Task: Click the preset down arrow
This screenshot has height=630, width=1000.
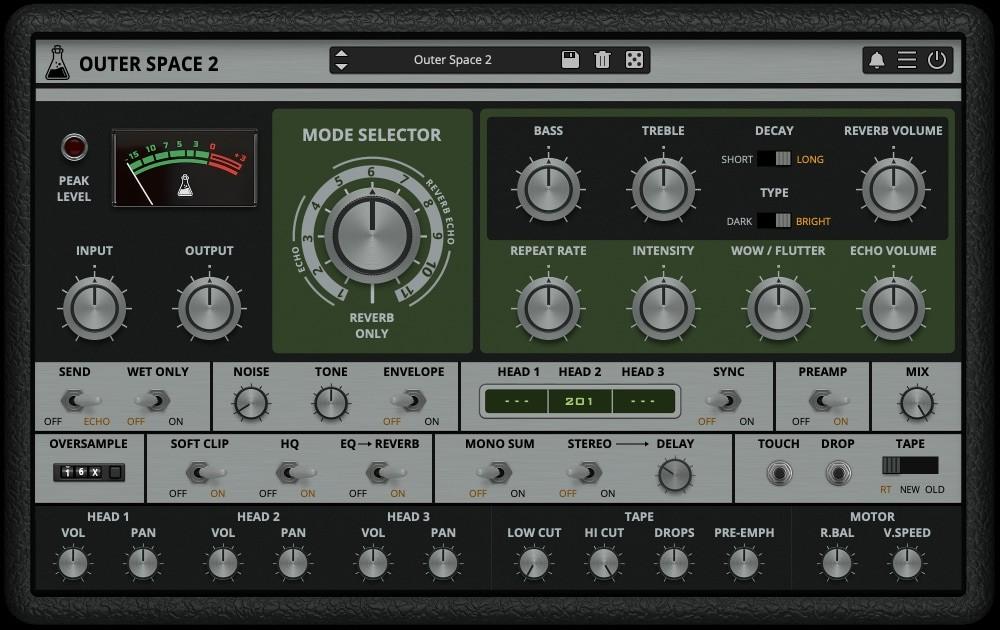Action: point(341,66)
